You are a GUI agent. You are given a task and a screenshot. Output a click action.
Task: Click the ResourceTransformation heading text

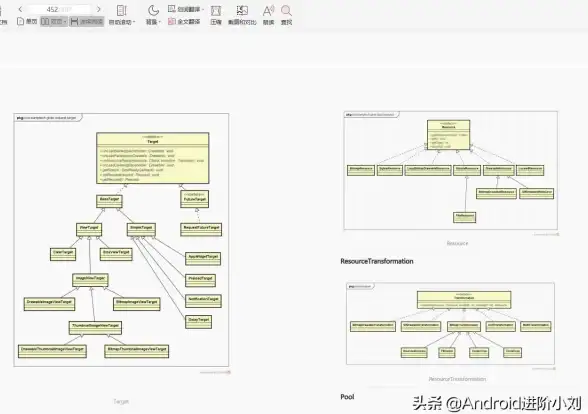(377, 261)
